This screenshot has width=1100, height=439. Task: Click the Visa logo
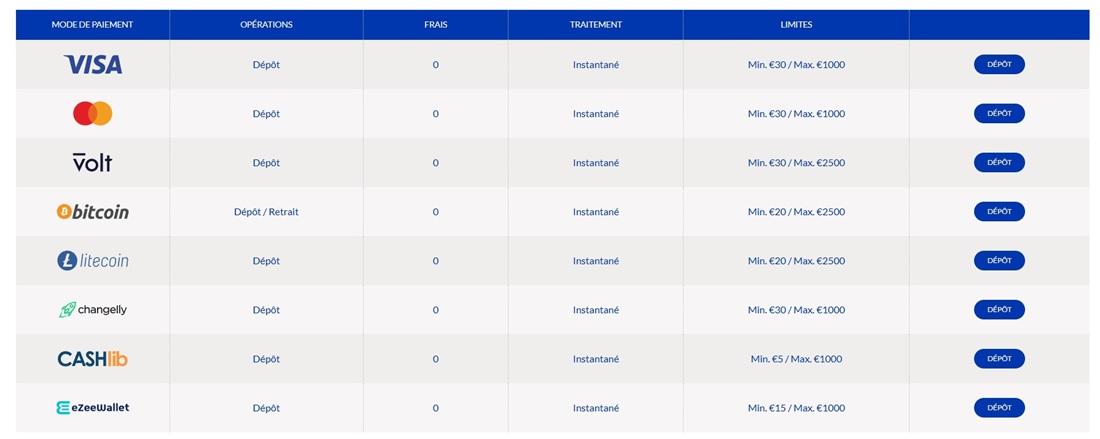click(93, 65)
